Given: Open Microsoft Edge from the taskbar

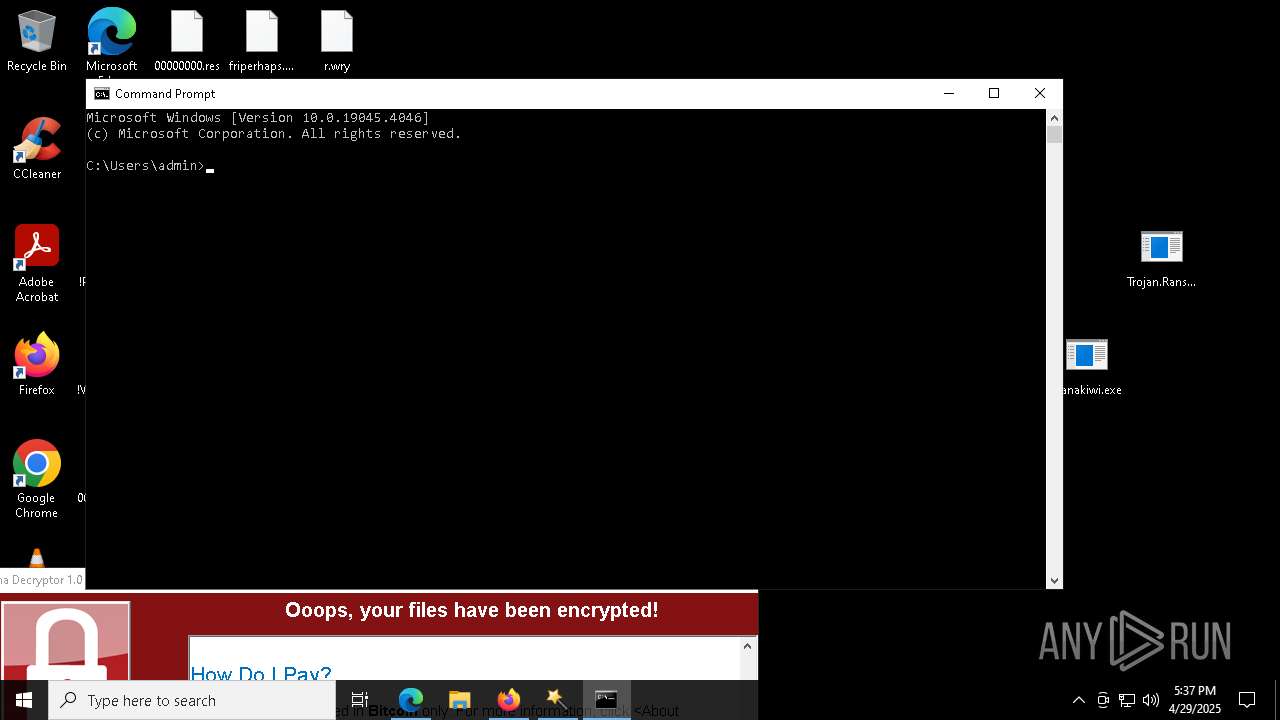Looking at the screenshot, I should (x=411, y=700).
